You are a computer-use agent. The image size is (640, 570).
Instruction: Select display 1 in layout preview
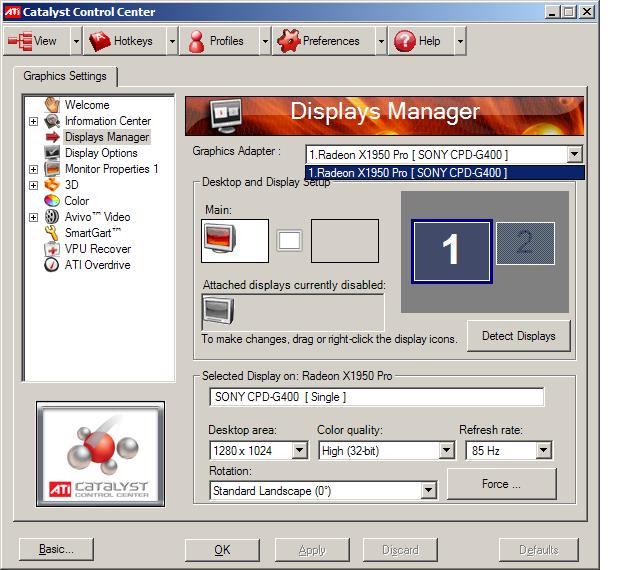point(451,251)
